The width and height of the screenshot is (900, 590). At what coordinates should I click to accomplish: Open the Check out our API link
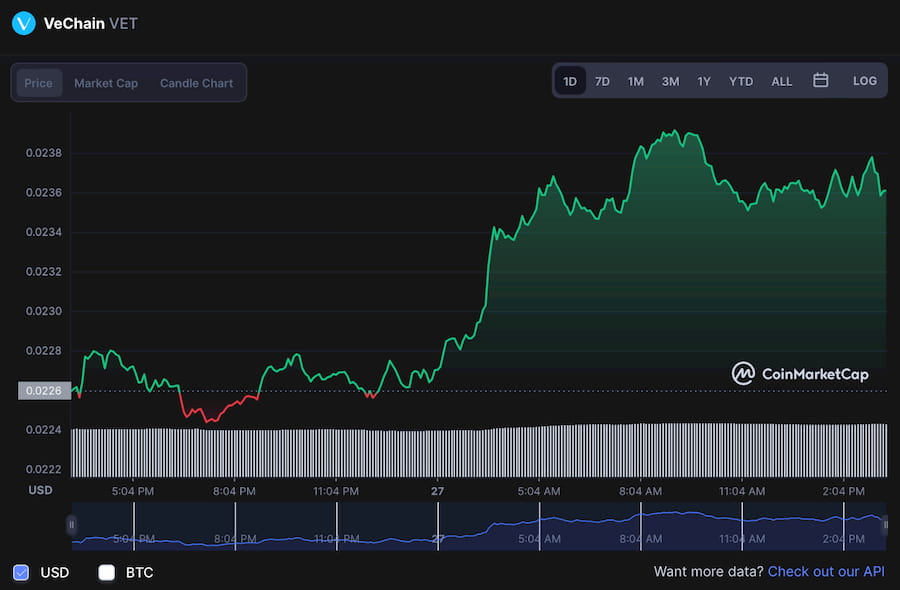coord(826,572)
